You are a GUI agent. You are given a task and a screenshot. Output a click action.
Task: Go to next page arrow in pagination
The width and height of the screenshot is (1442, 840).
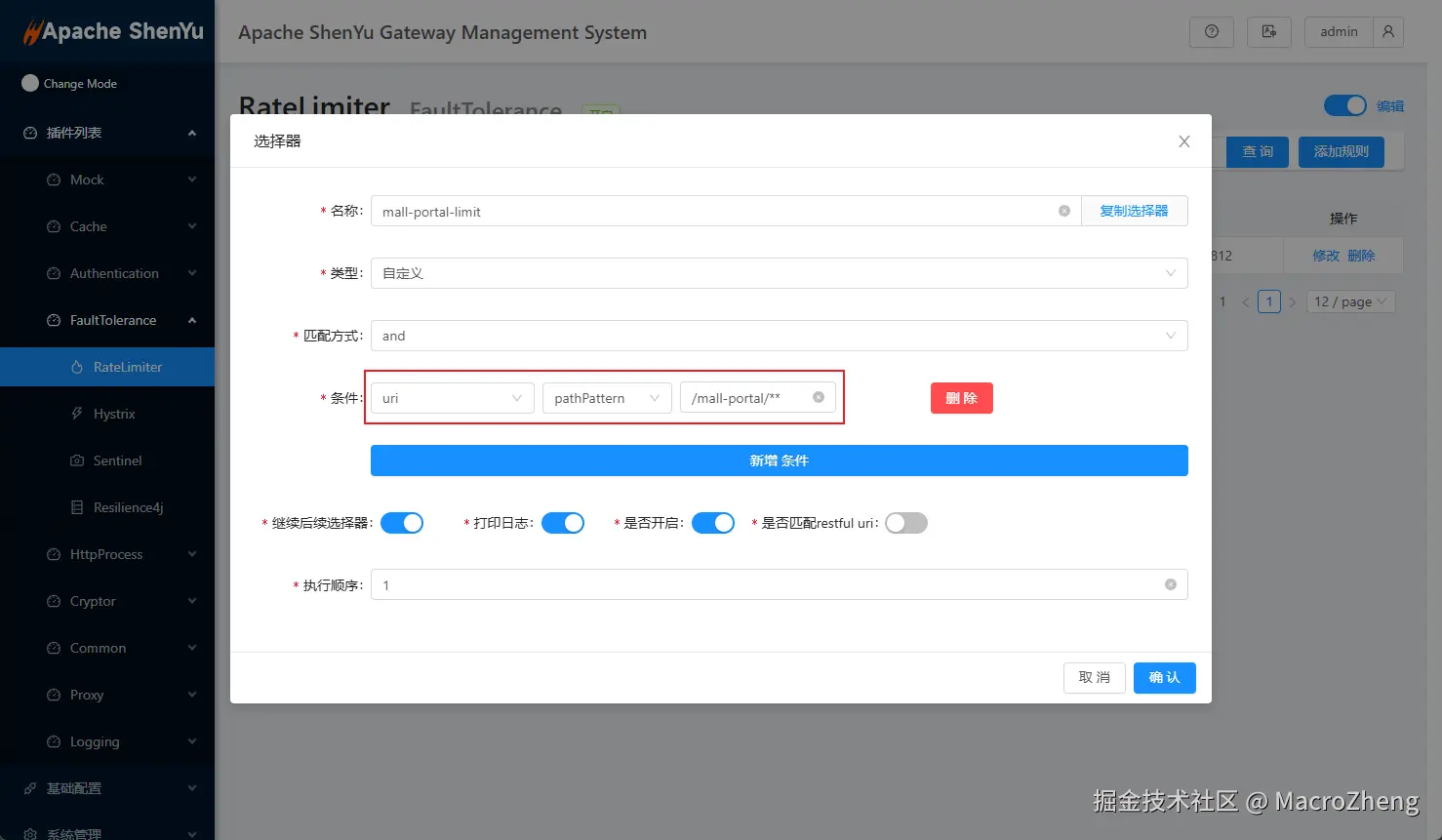pos(1292,302)
